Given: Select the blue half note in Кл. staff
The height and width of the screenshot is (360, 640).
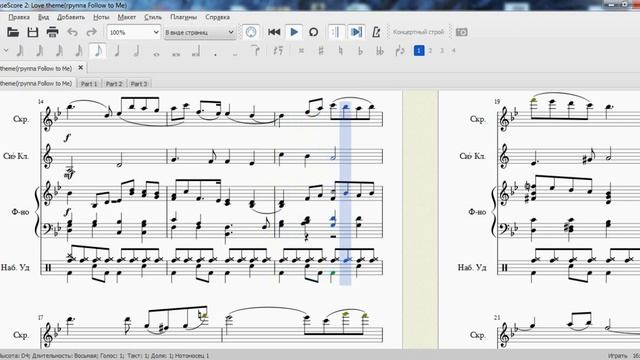Looking at the screenshot, I should 333,154.
